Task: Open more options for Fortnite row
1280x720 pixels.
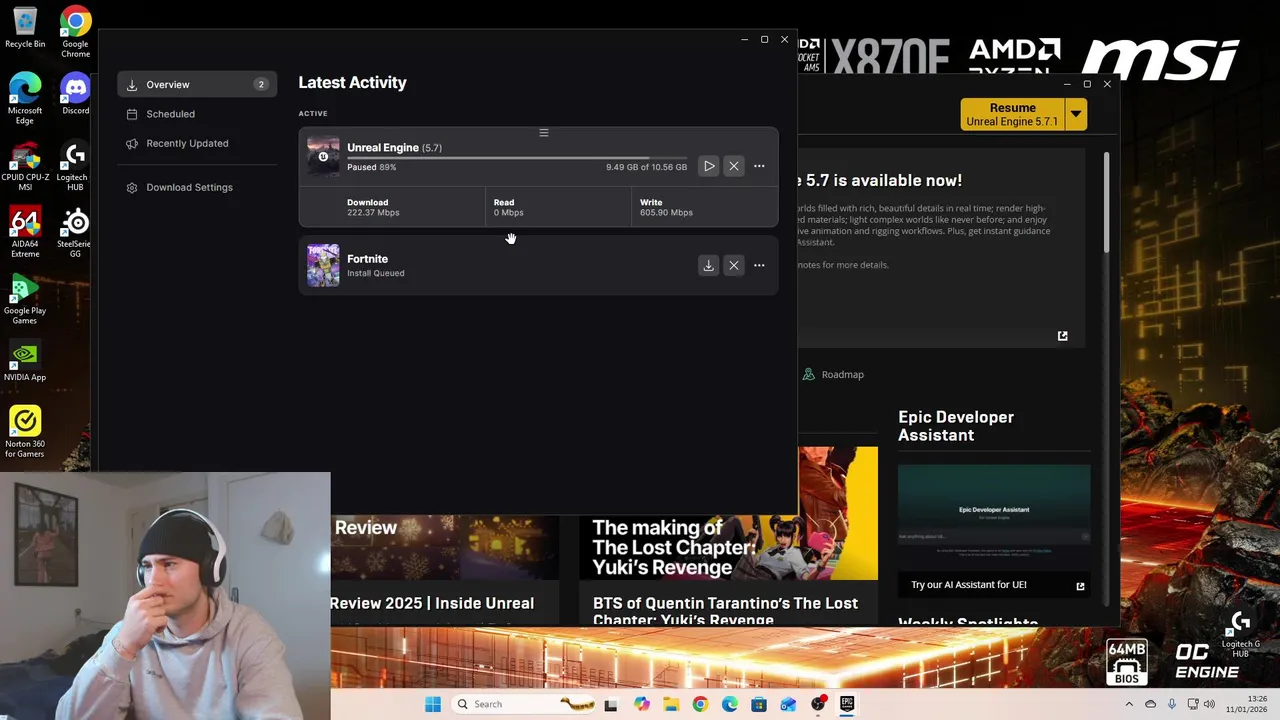Action: pyautogui.click(x=759, y=265)
